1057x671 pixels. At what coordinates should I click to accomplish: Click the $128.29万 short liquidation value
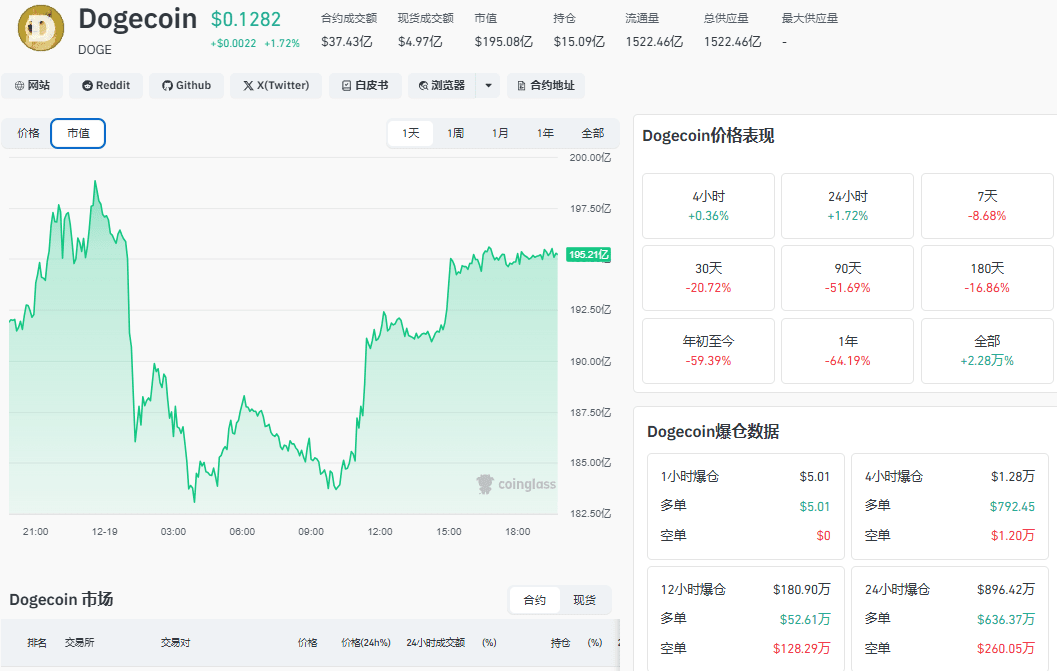802,649
